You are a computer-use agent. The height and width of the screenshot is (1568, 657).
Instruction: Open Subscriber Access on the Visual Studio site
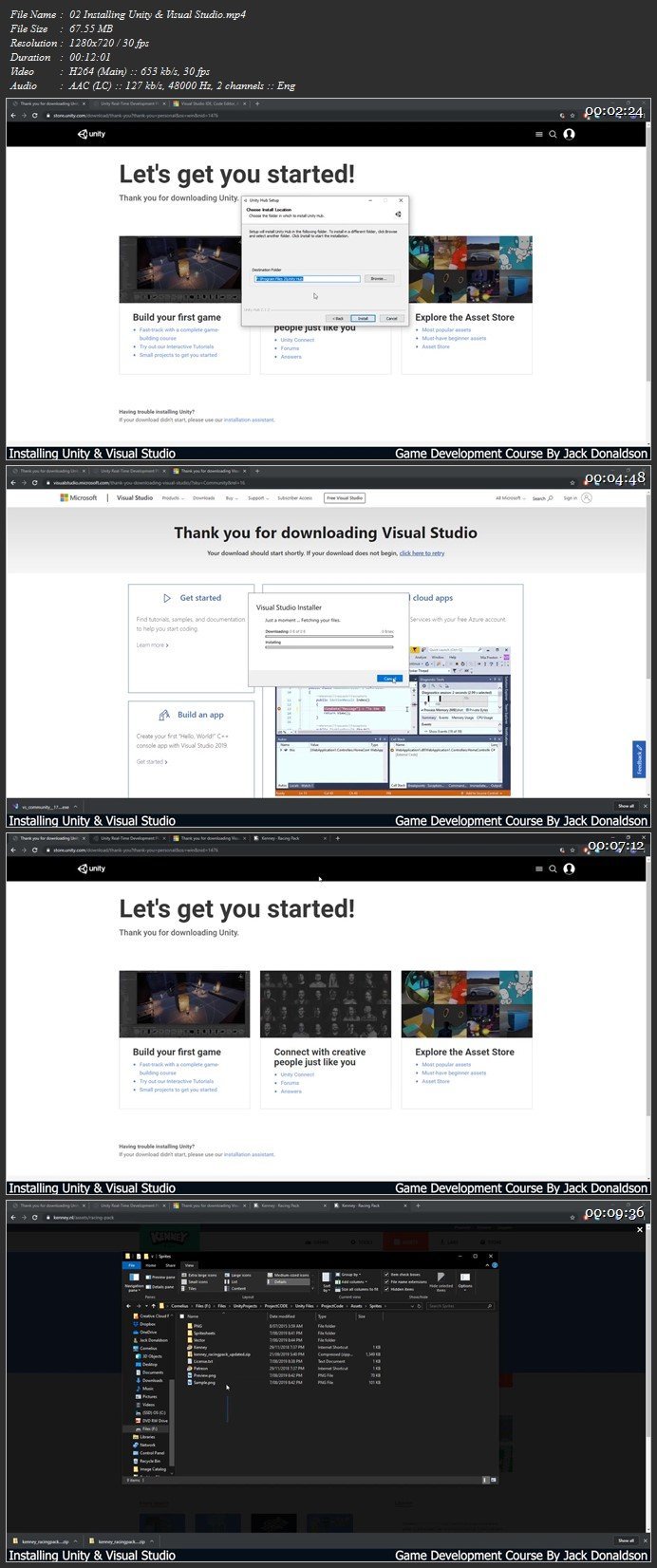(x=294, y=497)
